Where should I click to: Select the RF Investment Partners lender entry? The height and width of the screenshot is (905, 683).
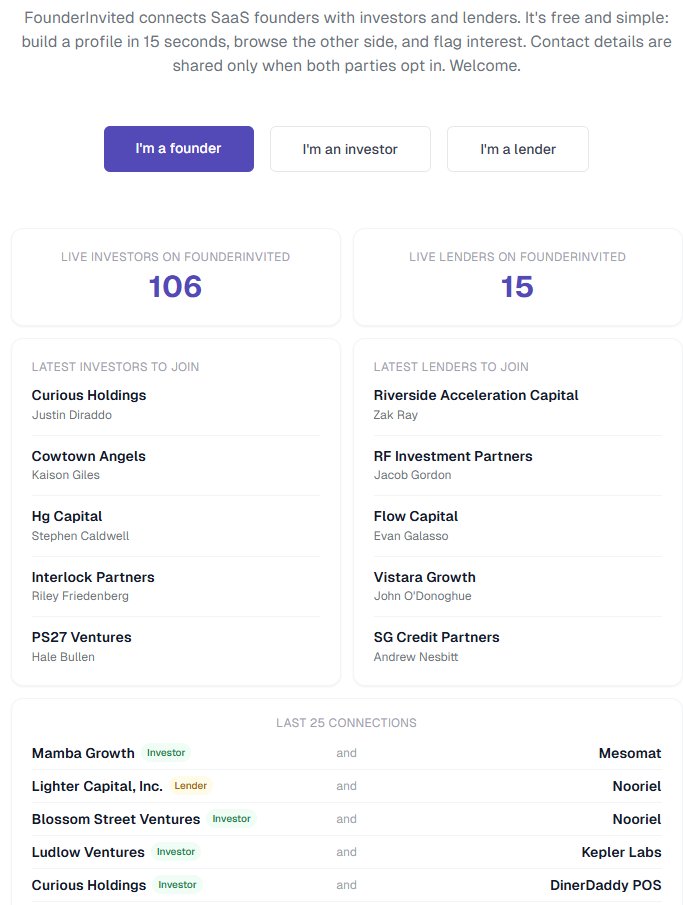[453, 456]
